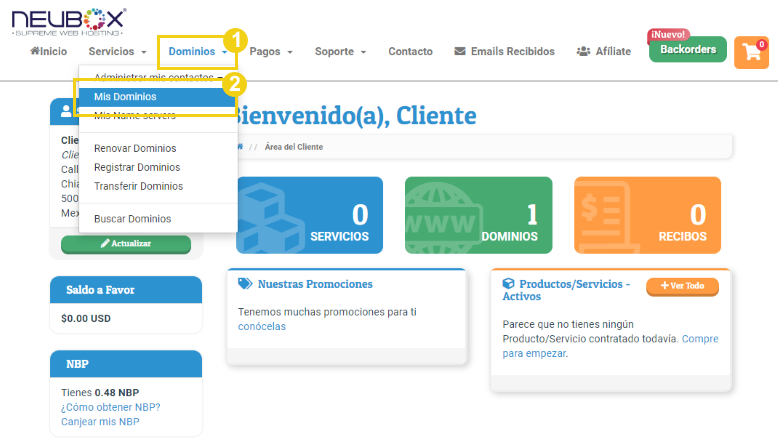Open the Contacto page
The width and height of the screenshot is (778, 445).
tap(410, 51)
